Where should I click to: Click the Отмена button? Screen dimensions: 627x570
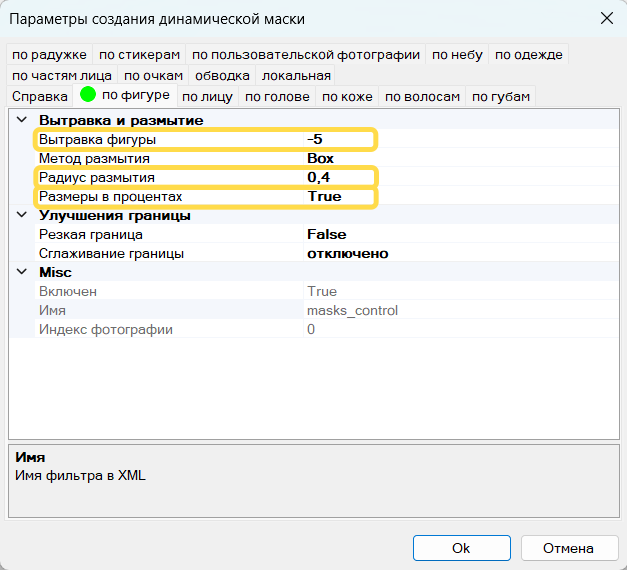567,548
